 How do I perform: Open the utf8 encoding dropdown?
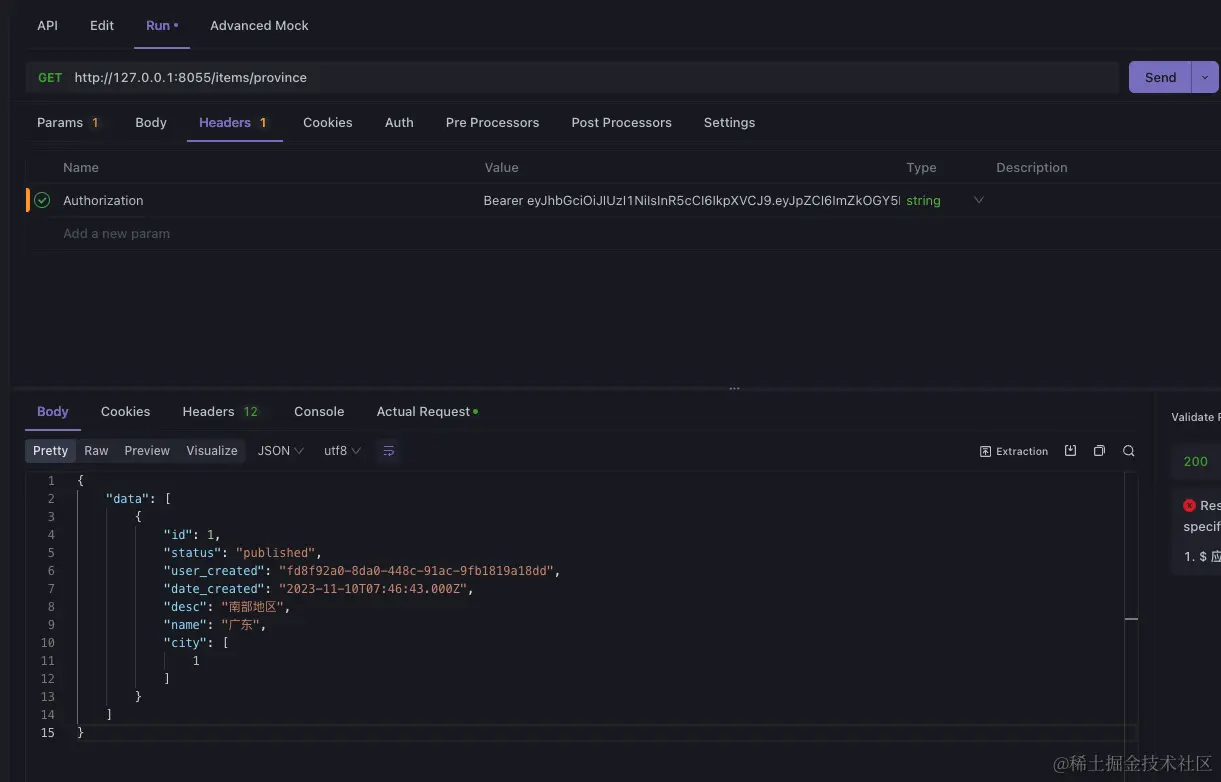click(342, 450)
